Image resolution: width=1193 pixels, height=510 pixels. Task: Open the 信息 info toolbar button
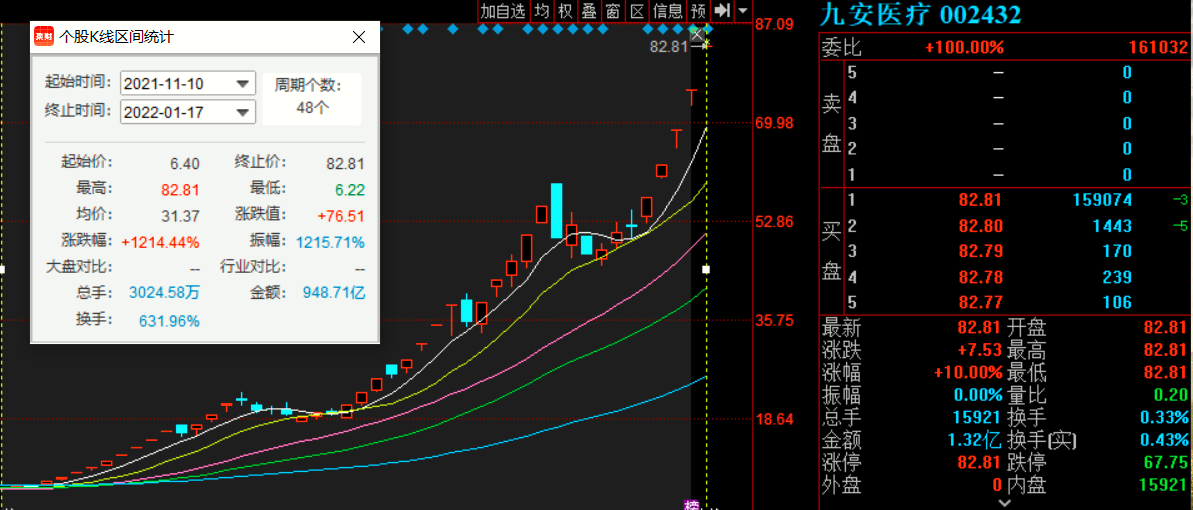point(668,11)
